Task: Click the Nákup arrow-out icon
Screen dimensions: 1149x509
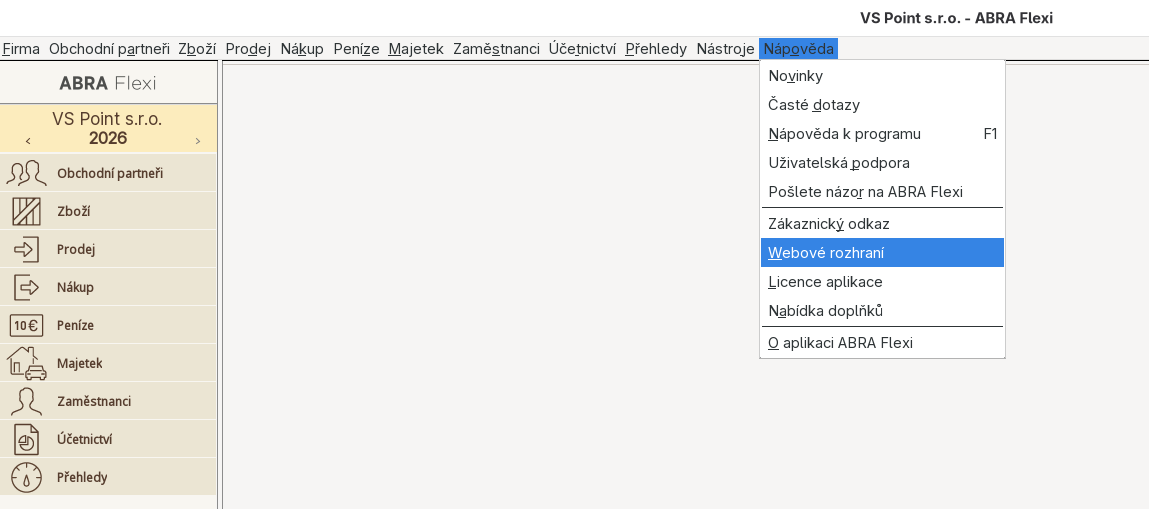Action: [x=26, y=287]
